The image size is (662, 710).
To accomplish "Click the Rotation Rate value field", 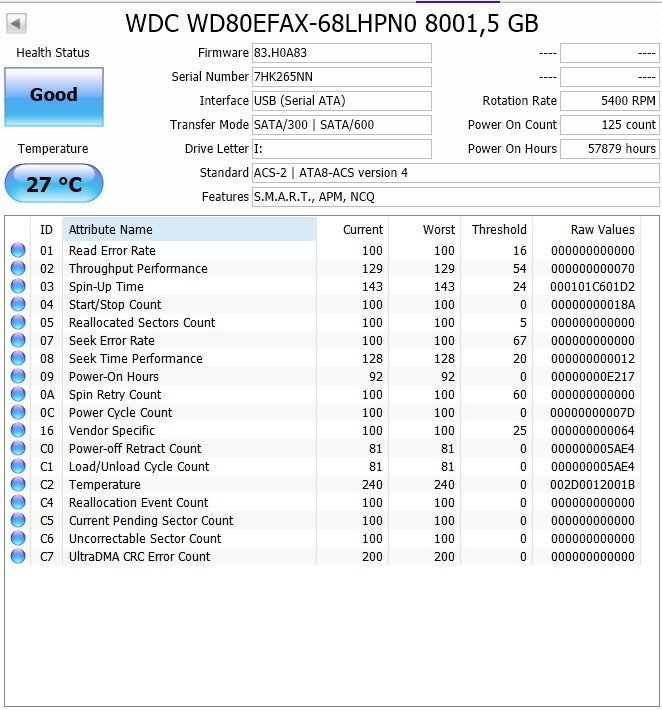I will (609, 101).
